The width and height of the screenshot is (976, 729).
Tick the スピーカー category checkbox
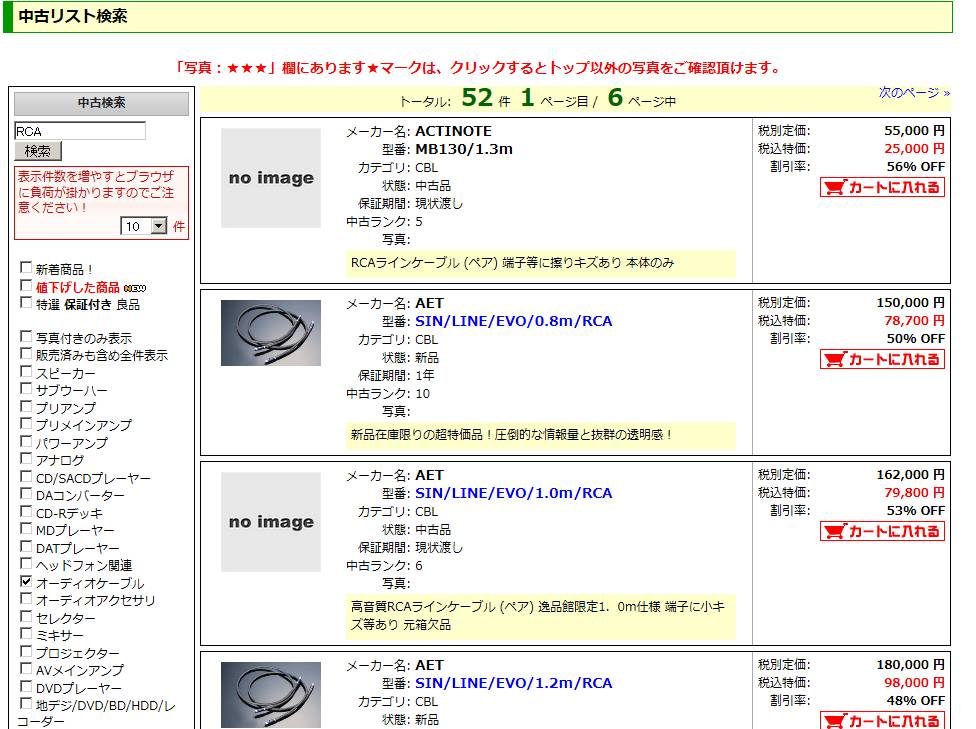pyautogui.click(x=26, y=372)
